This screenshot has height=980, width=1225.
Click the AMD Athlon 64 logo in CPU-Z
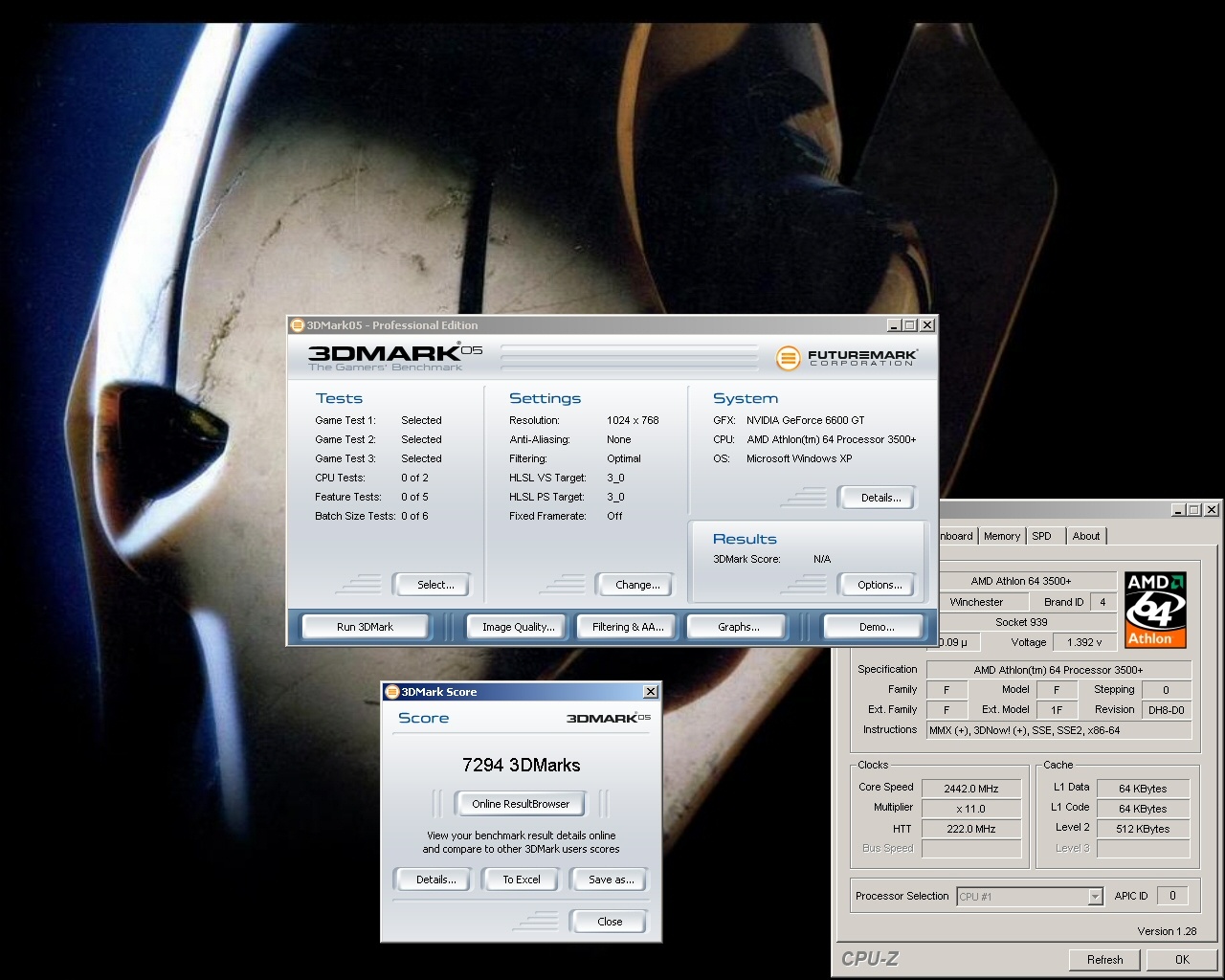pyautogui.click(x=1155, y=610)
